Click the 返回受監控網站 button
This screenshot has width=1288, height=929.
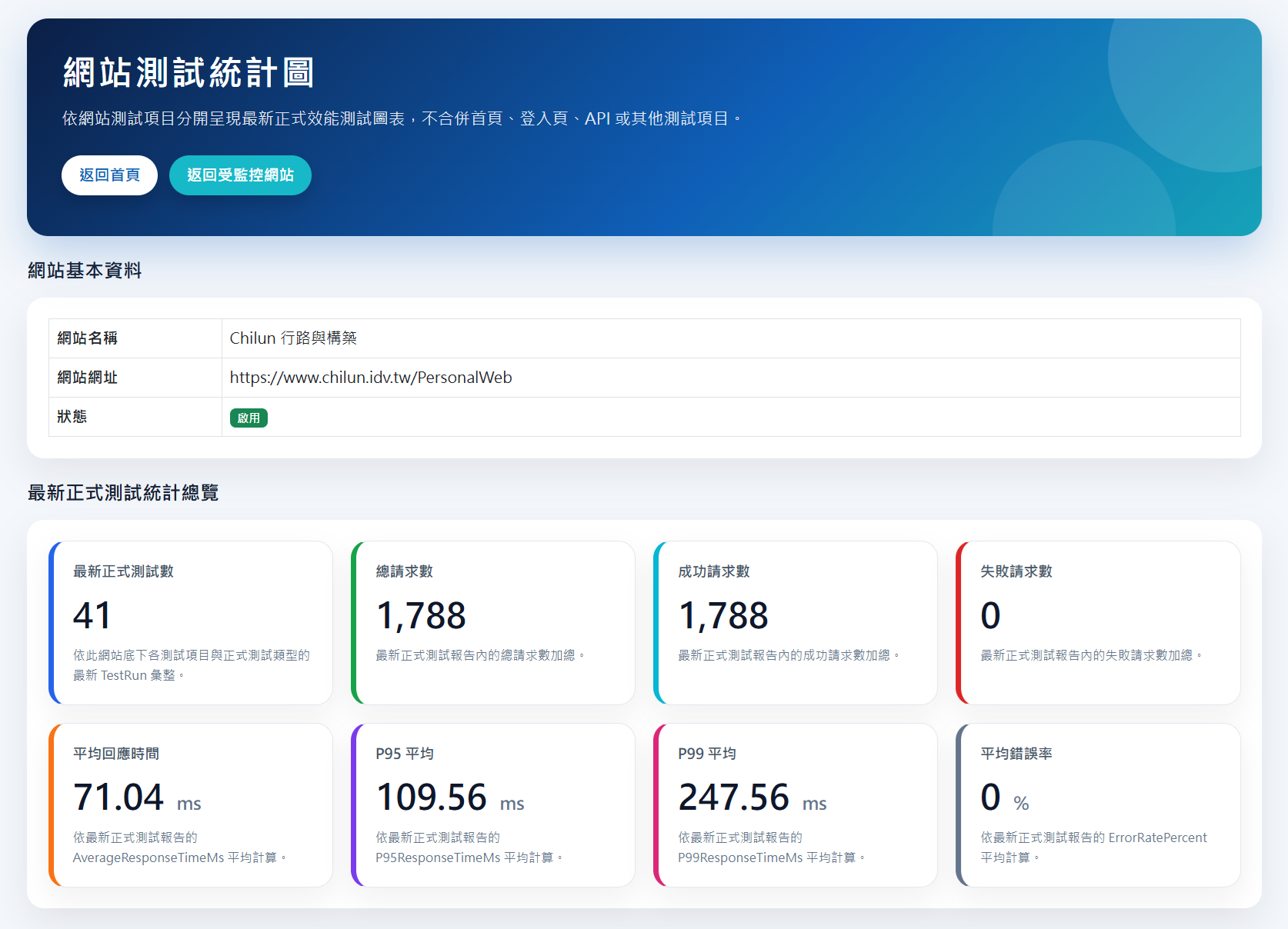[x=240, y=175]
